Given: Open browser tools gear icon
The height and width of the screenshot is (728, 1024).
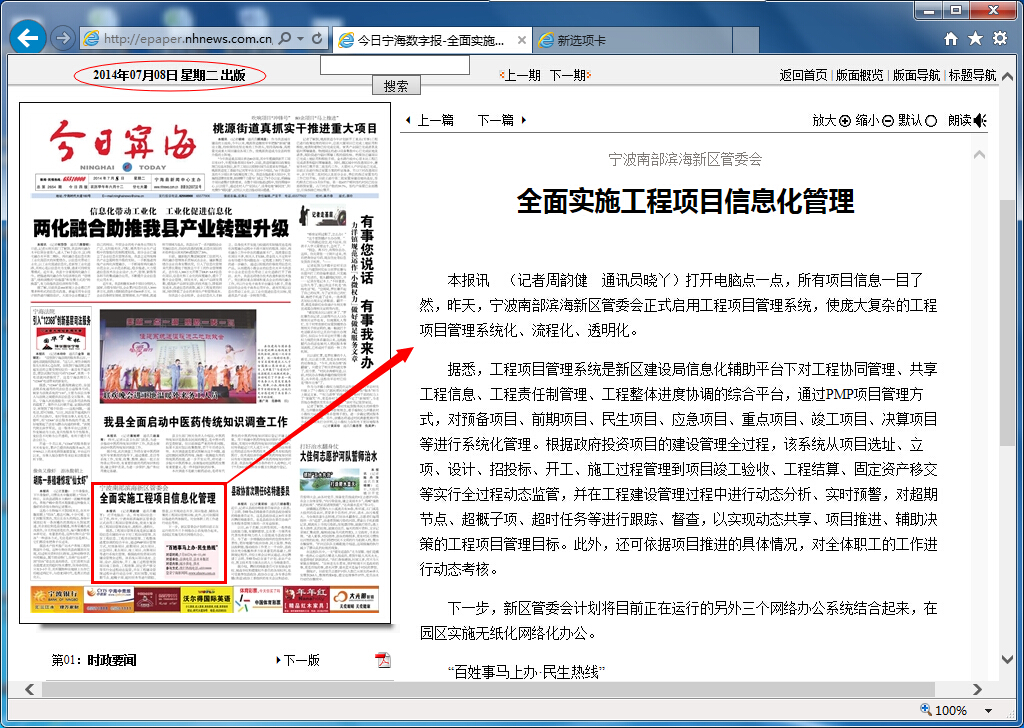Looking at the screenshot, I should [x=1000, y=39].
